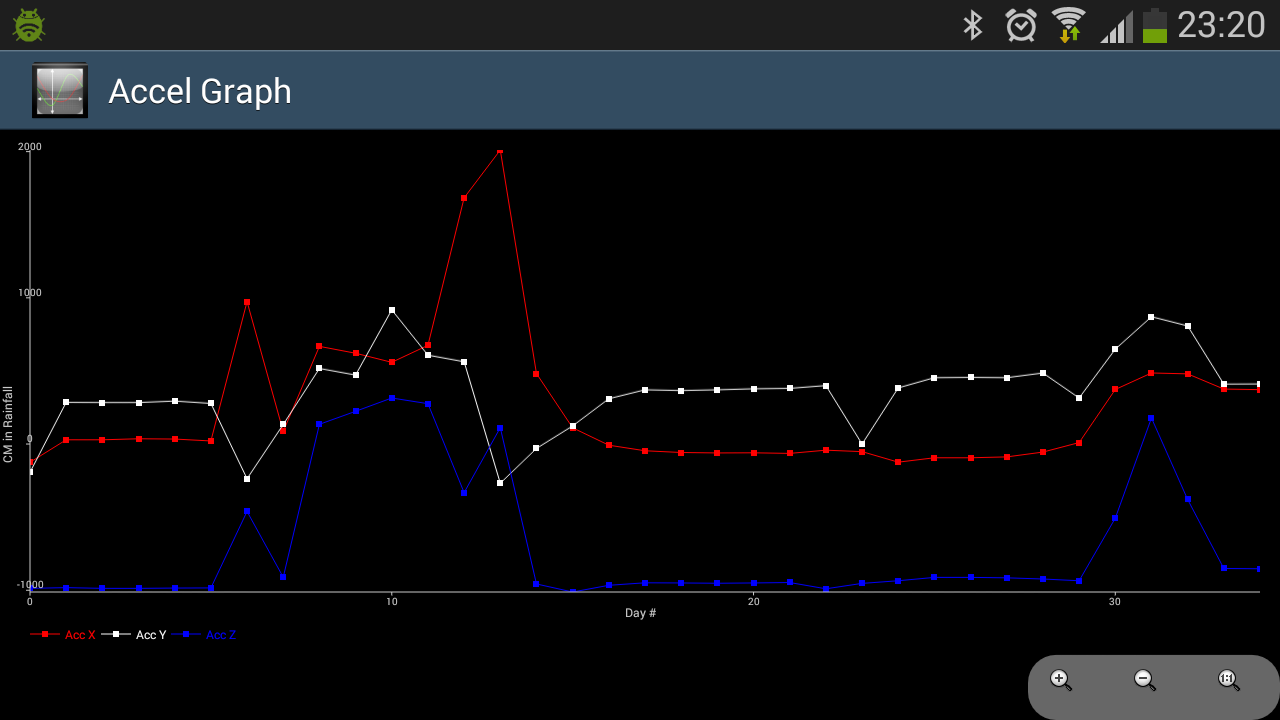The image size is (1280, 720).
Task: Tap the Accel Graph app icon
Action: point(60,91)
